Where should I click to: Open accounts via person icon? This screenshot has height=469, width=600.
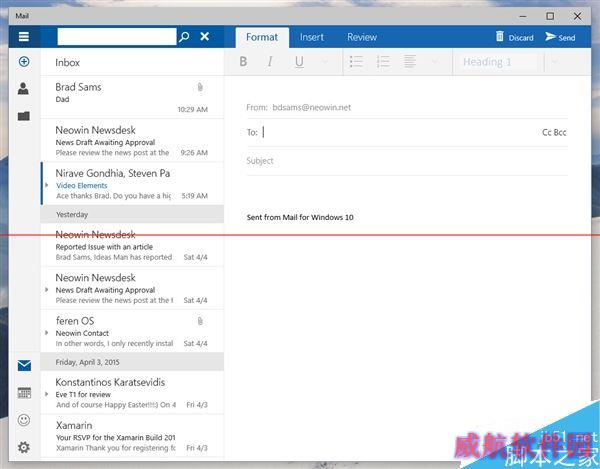(23, 88)
